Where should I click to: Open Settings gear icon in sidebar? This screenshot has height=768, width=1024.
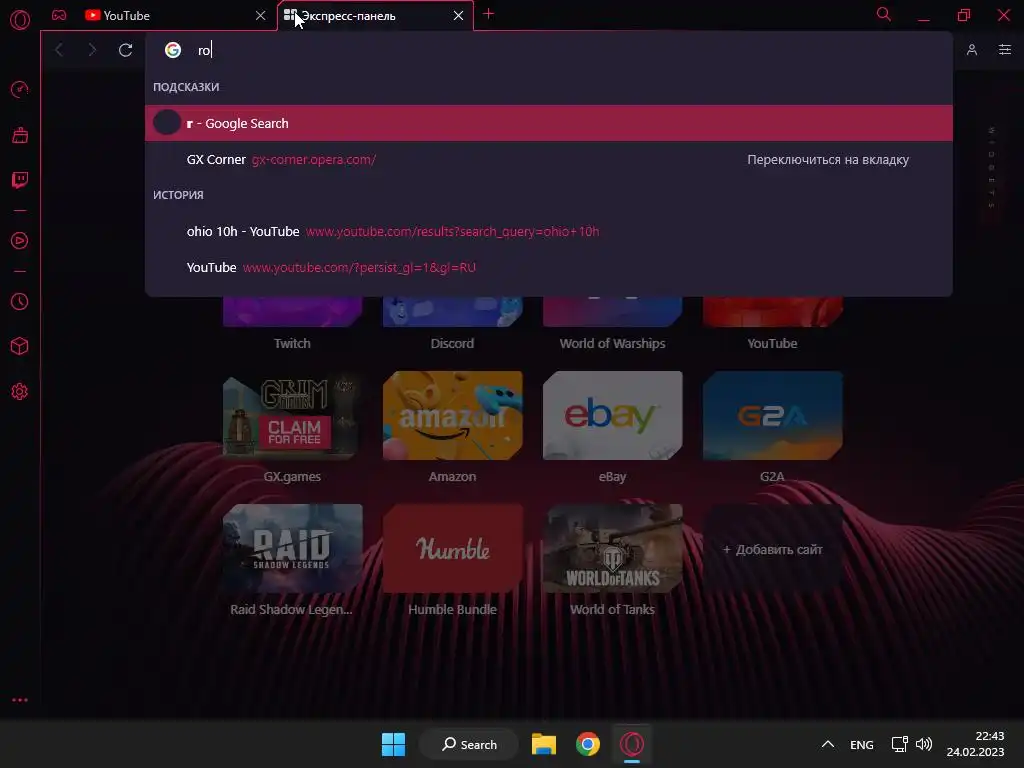(20, 391)
